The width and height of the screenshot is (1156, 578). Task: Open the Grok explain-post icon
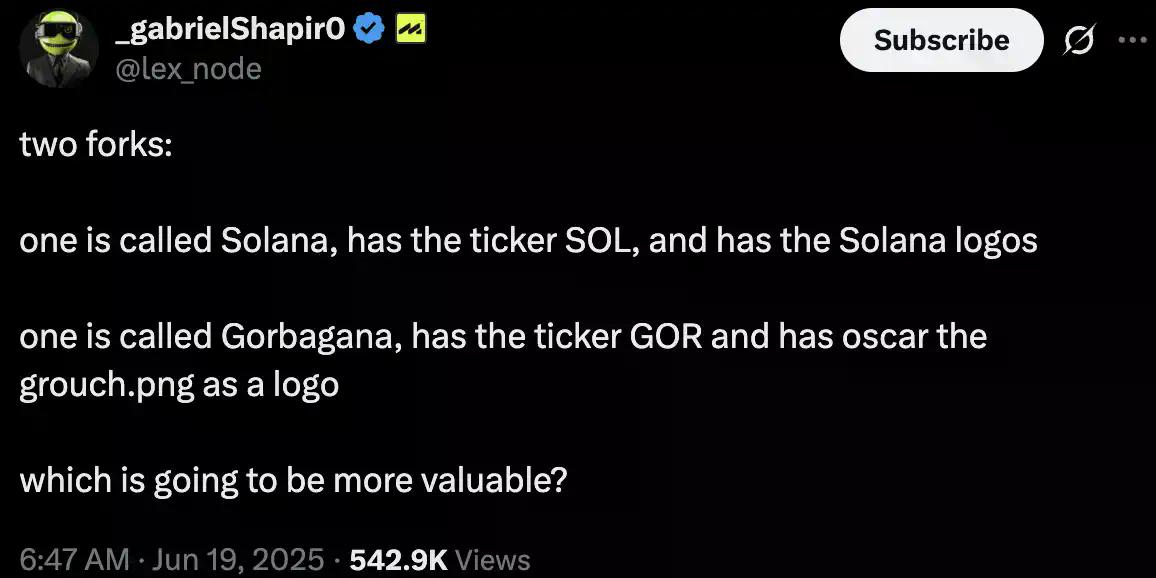[1081, 41]
